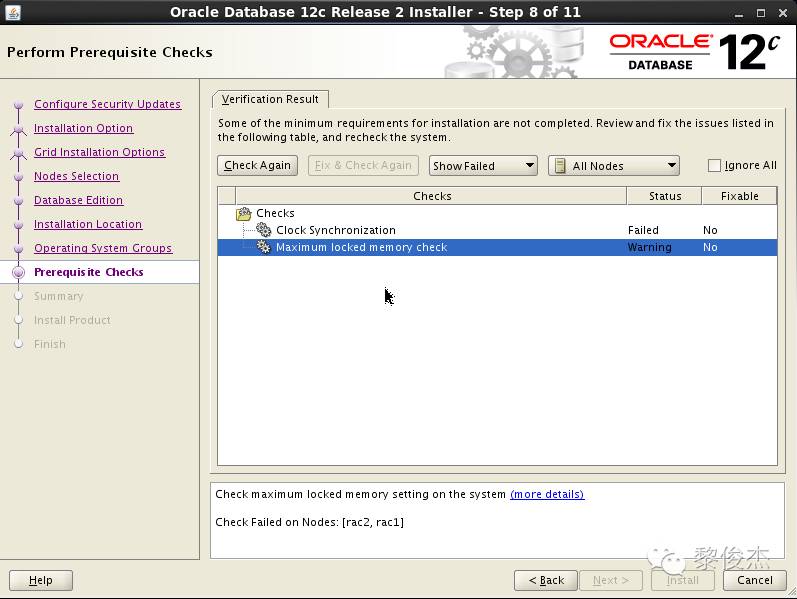
Task: Click the Check Again button
Action: click(x=257, y=165)
